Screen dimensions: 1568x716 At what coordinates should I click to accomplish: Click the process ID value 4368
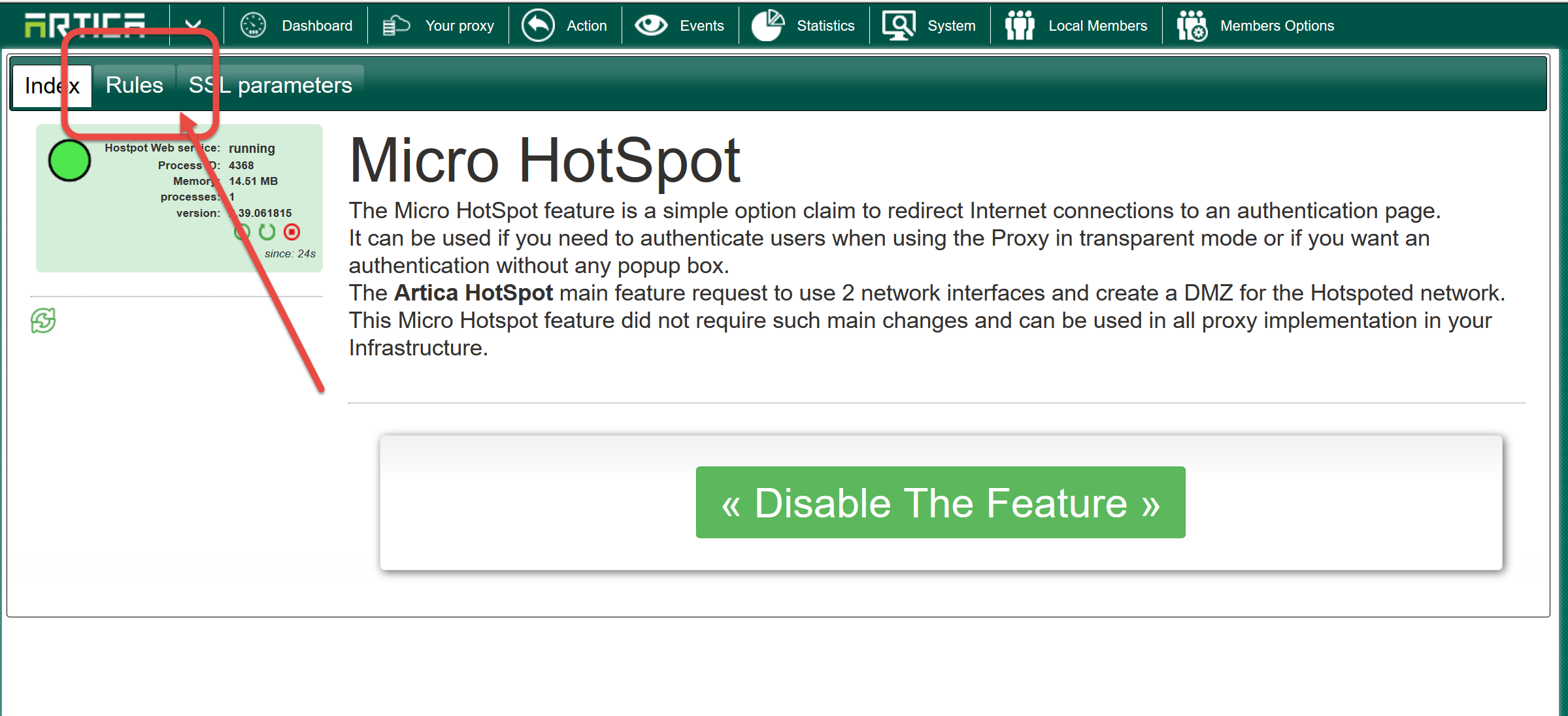241,165
